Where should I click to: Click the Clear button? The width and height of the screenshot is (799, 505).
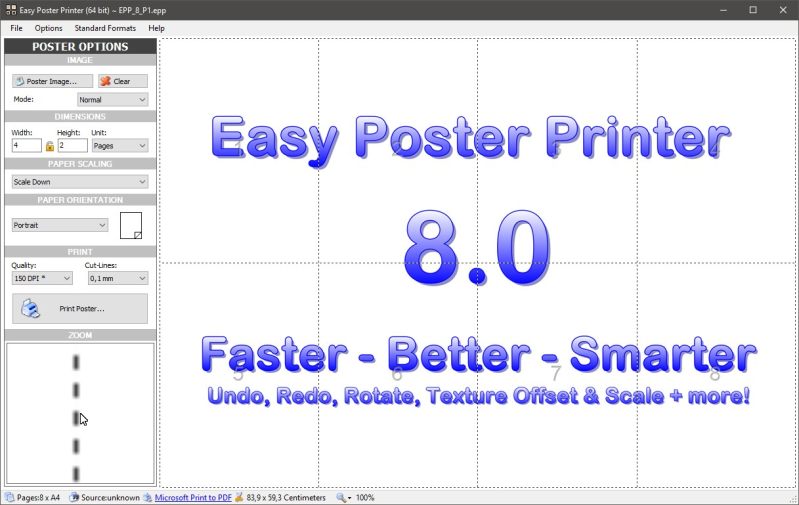tap(123, 81)
